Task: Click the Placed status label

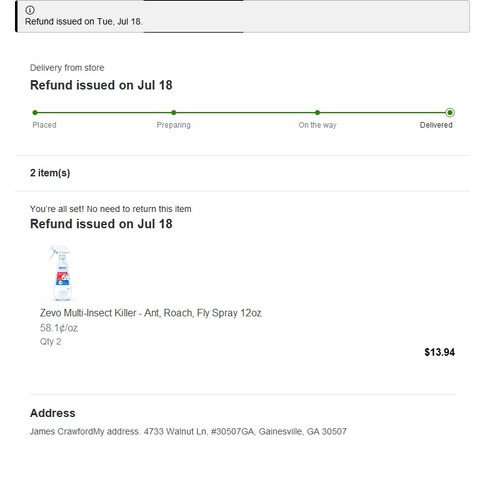Action: 44,125
